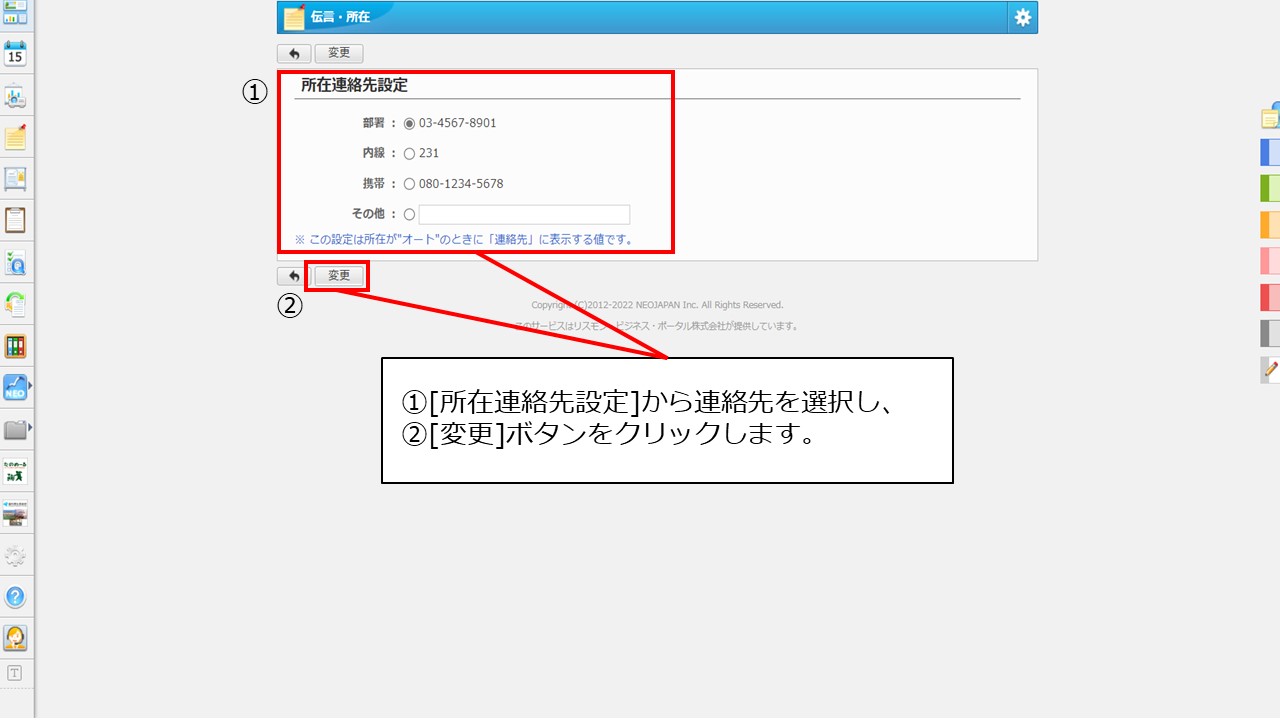
Task: Select the 携帯 radio button for 080-1234-5678
Action: coord(409,183)
